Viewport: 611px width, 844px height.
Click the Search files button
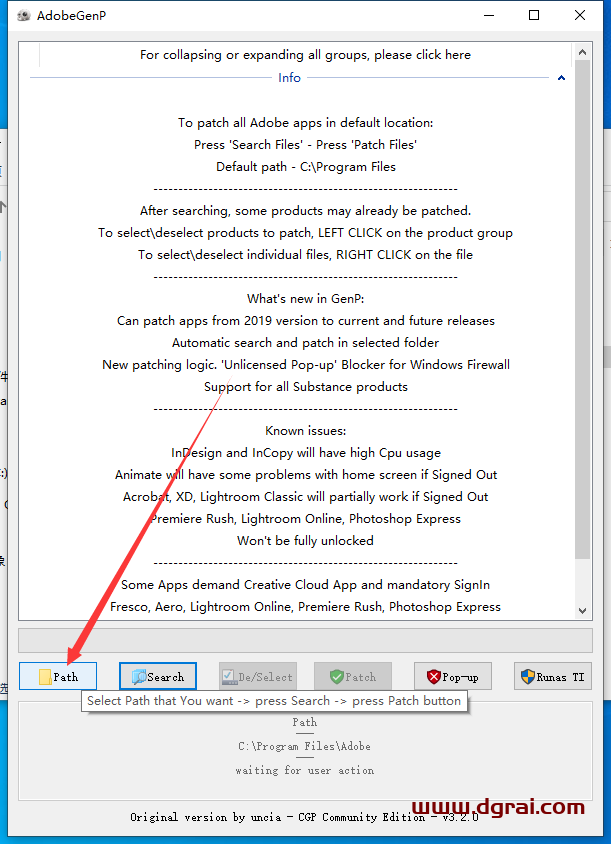(158, 676)
